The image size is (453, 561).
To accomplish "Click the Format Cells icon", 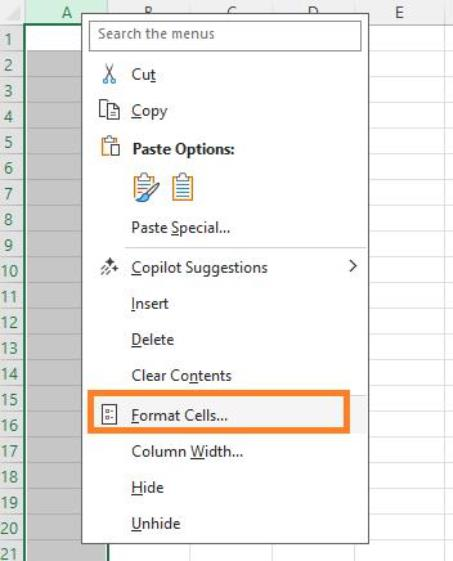I will point(109,414).
